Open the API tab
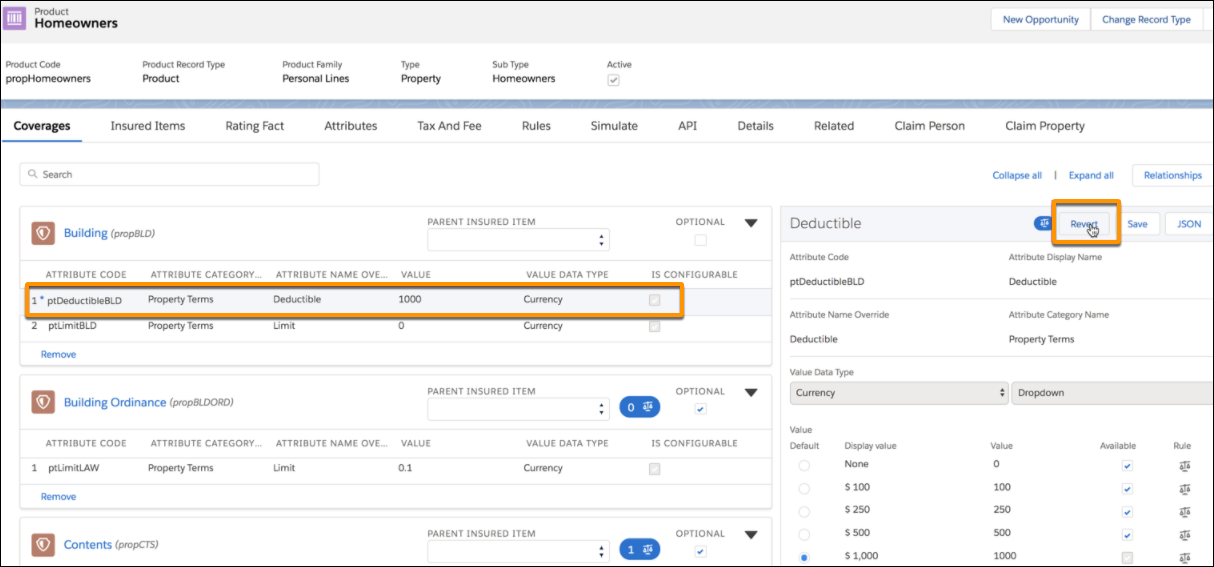The width and height of the screenshot is (1214, 567). (687, 126)
